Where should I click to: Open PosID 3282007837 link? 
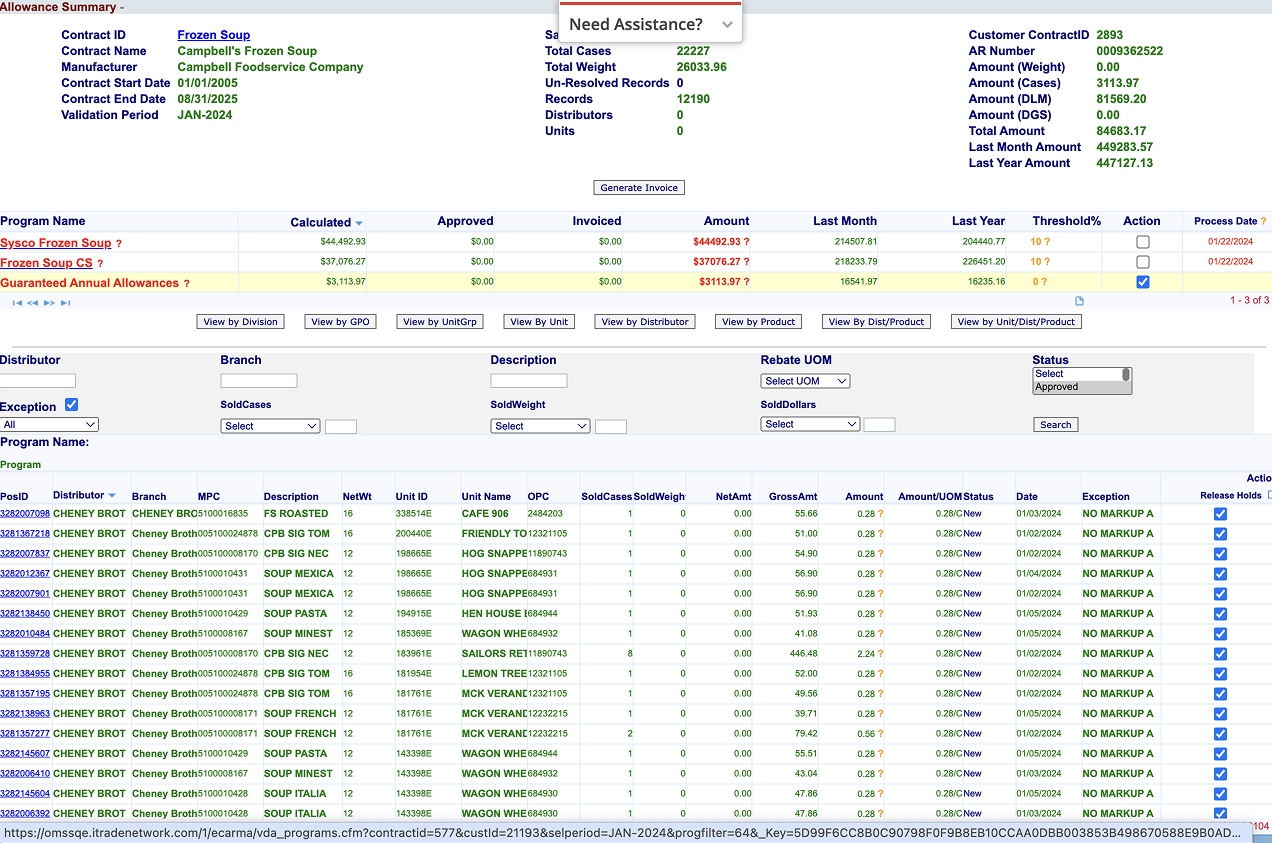click(25, 554)
